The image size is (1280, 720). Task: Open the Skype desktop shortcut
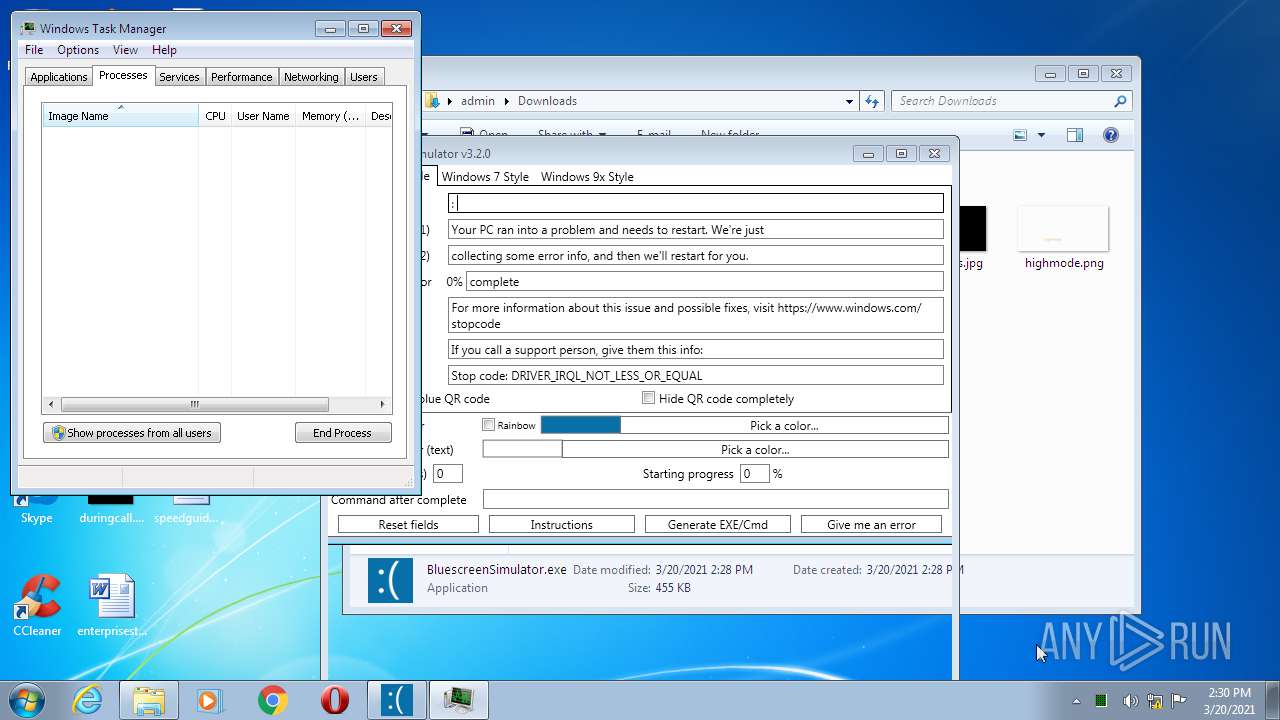pos(37,510)
